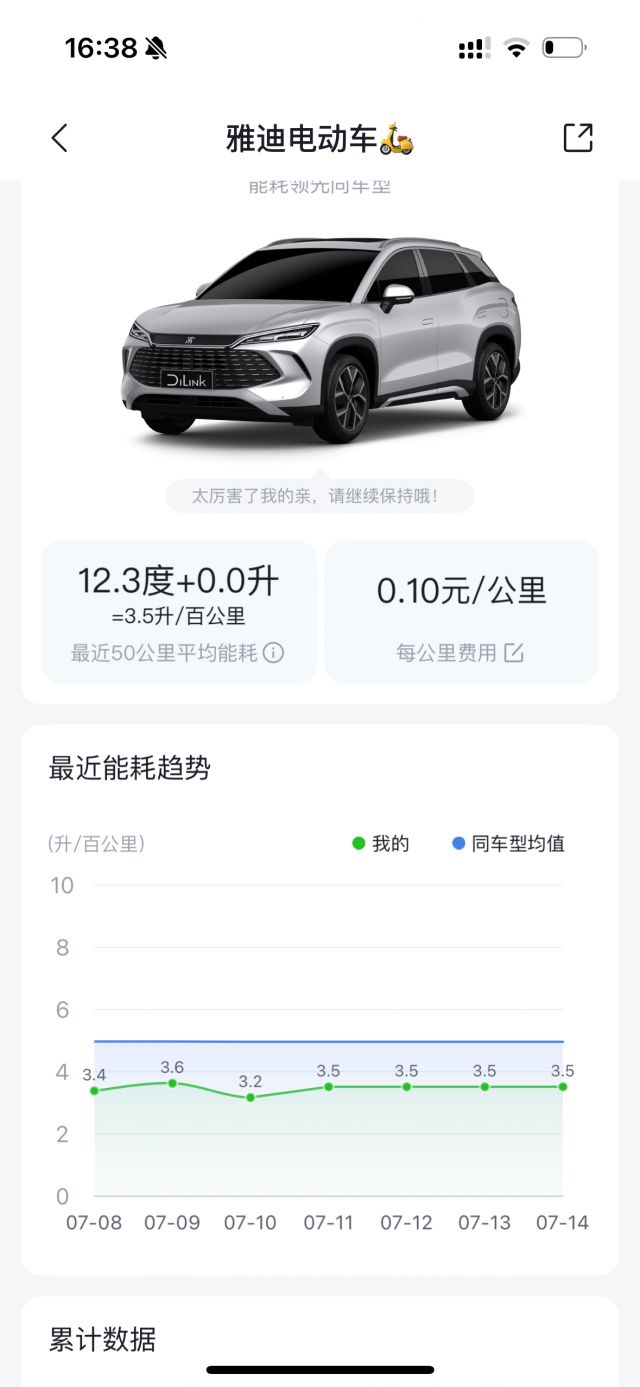Click the edit icon next to 每公里费用

point(515,653)
